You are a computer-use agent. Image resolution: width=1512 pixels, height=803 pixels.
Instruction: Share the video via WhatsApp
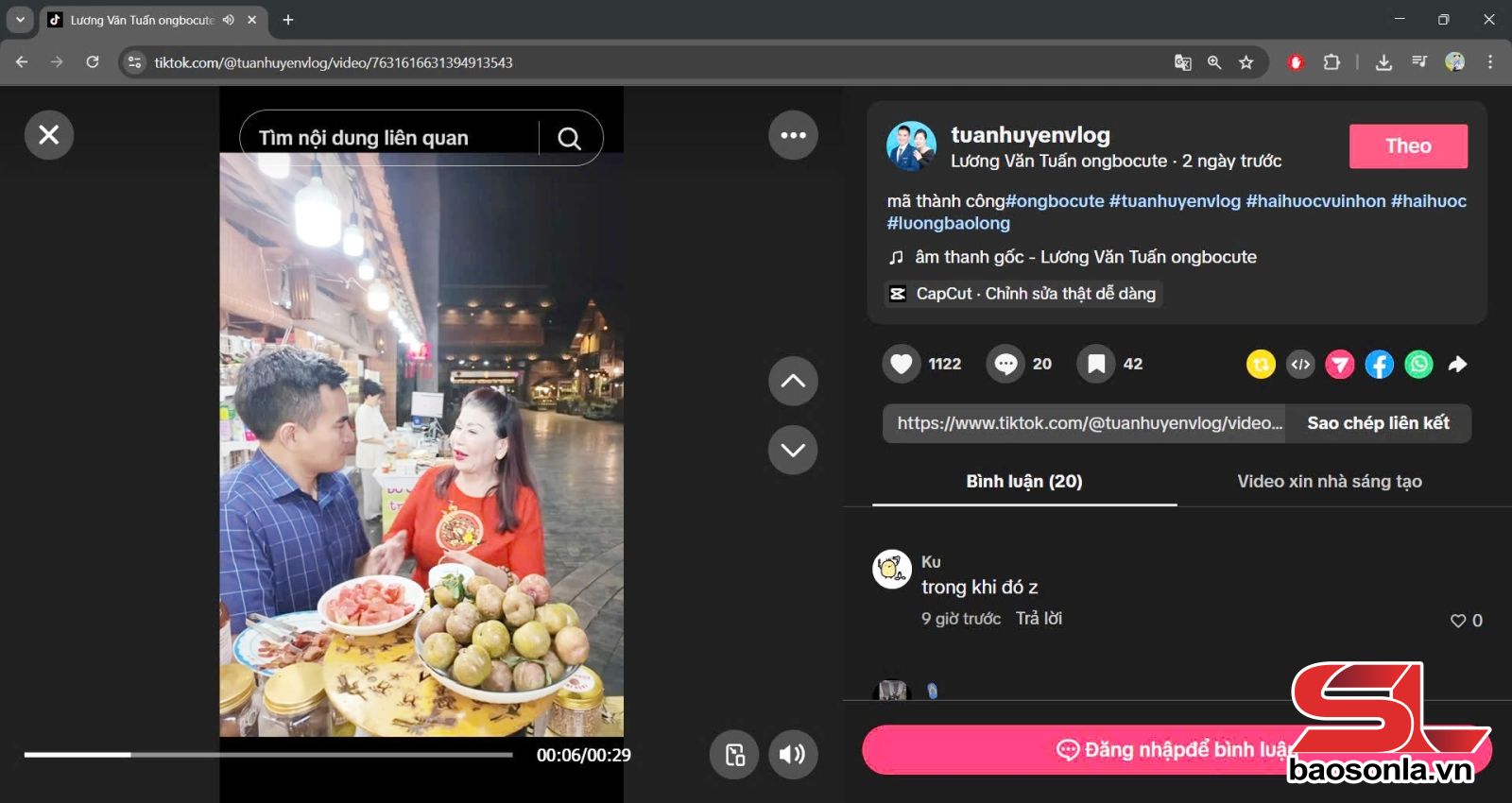click(x=1418, y=365)
